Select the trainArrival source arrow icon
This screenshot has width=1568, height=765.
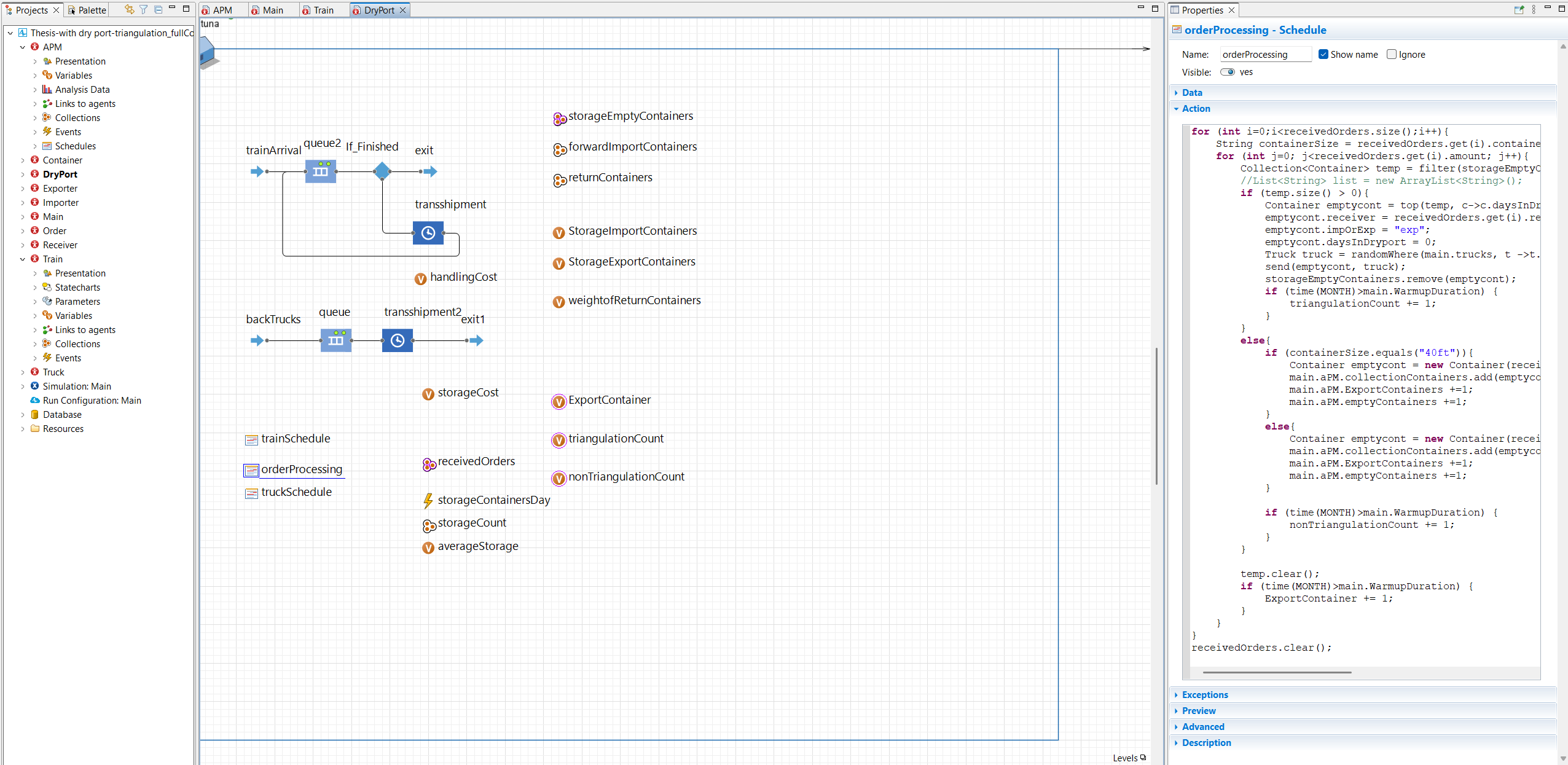[x=257, y=171]
